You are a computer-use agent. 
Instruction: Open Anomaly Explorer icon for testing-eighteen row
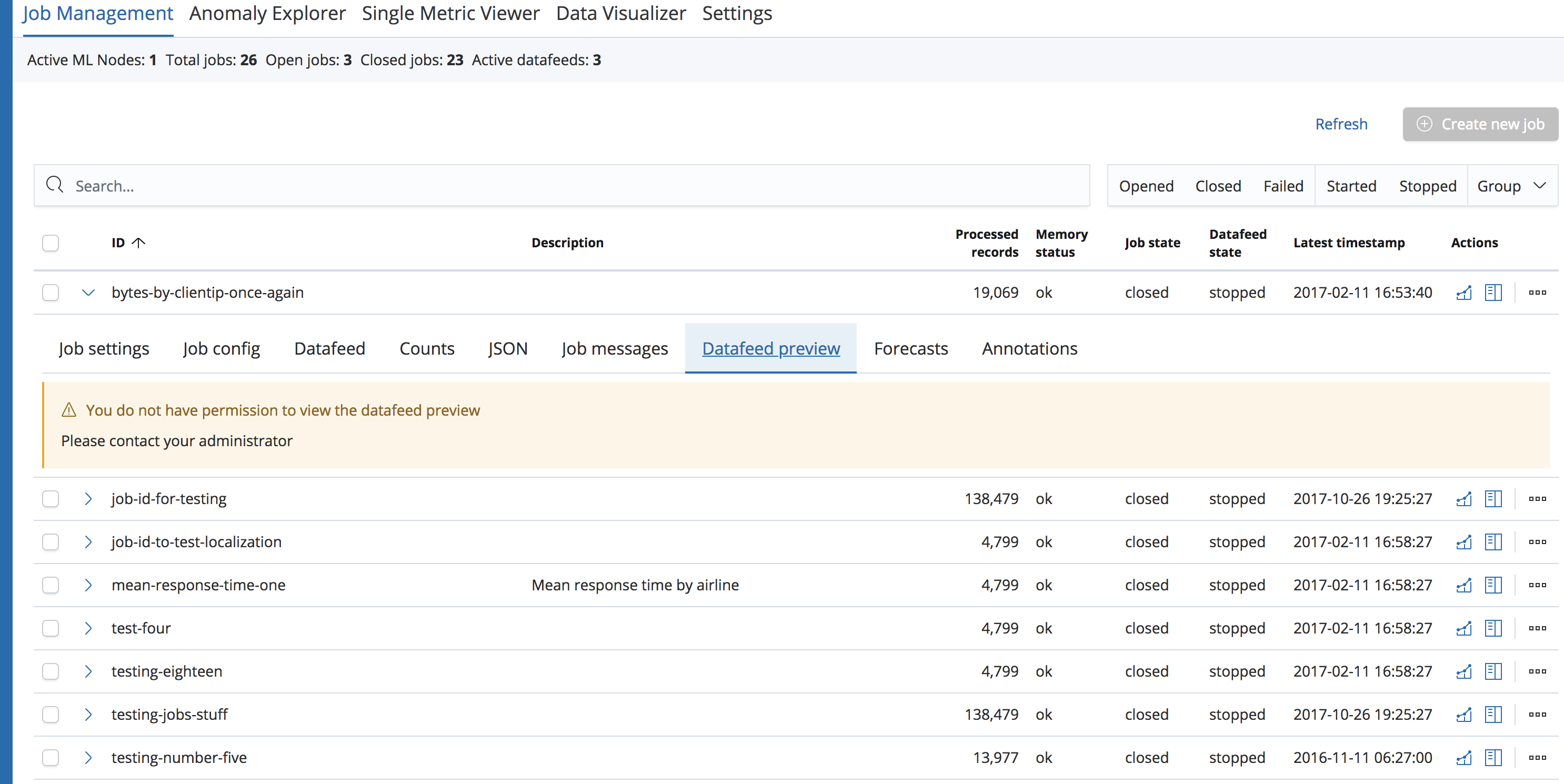[x=1493, y=671]
